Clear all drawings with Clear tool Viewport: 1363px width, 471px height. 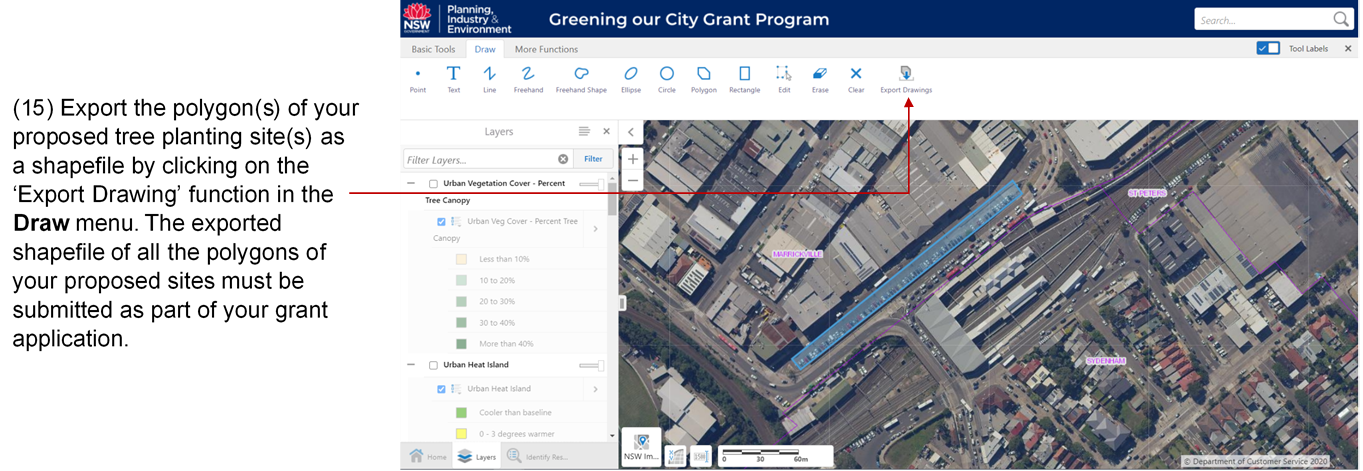(x=856, y=79)
